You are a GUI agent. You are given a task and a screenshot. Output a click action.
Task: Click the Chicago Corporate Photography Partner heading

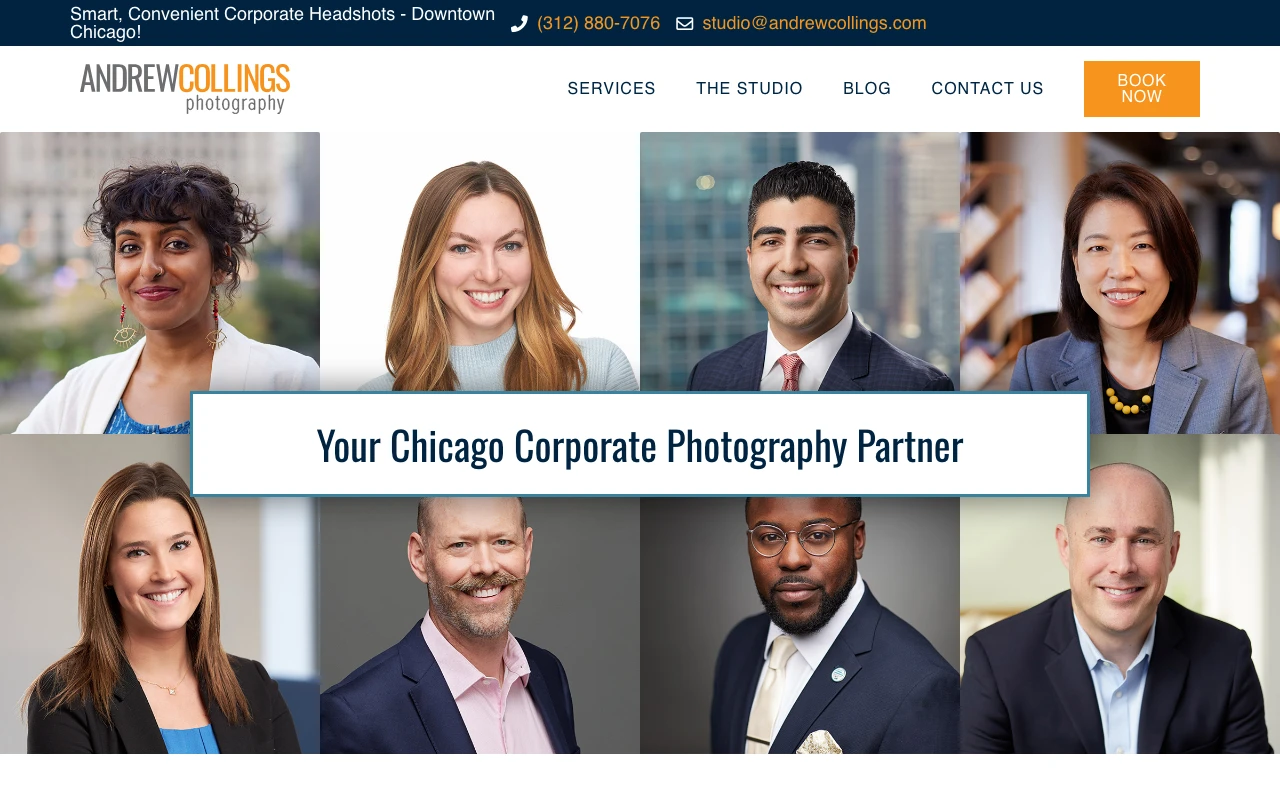pos(640,445)
